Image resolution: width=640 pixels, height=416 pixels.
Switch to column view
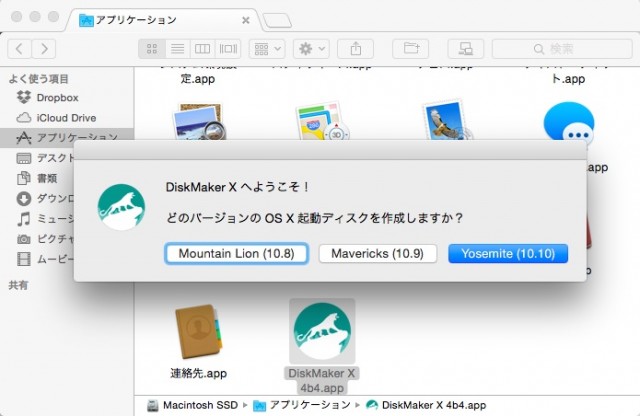[x=202, y=49]
